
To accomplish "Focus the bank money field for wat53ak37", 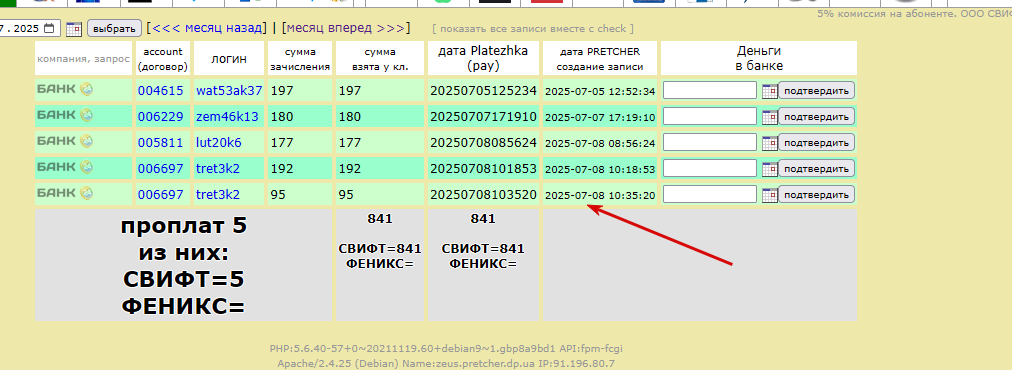I will (710, 90).
